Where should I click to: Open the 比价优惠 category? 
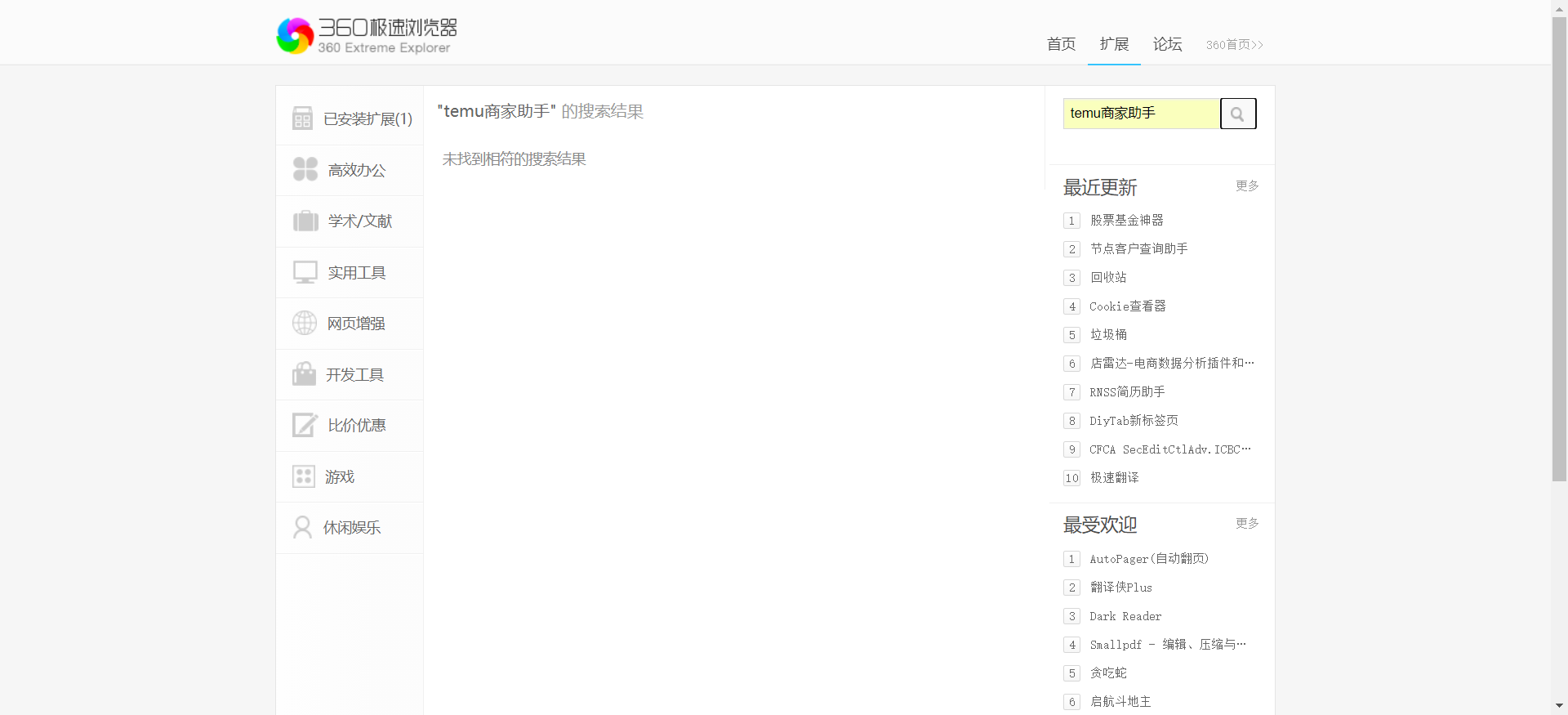click(x=350, y=426)
